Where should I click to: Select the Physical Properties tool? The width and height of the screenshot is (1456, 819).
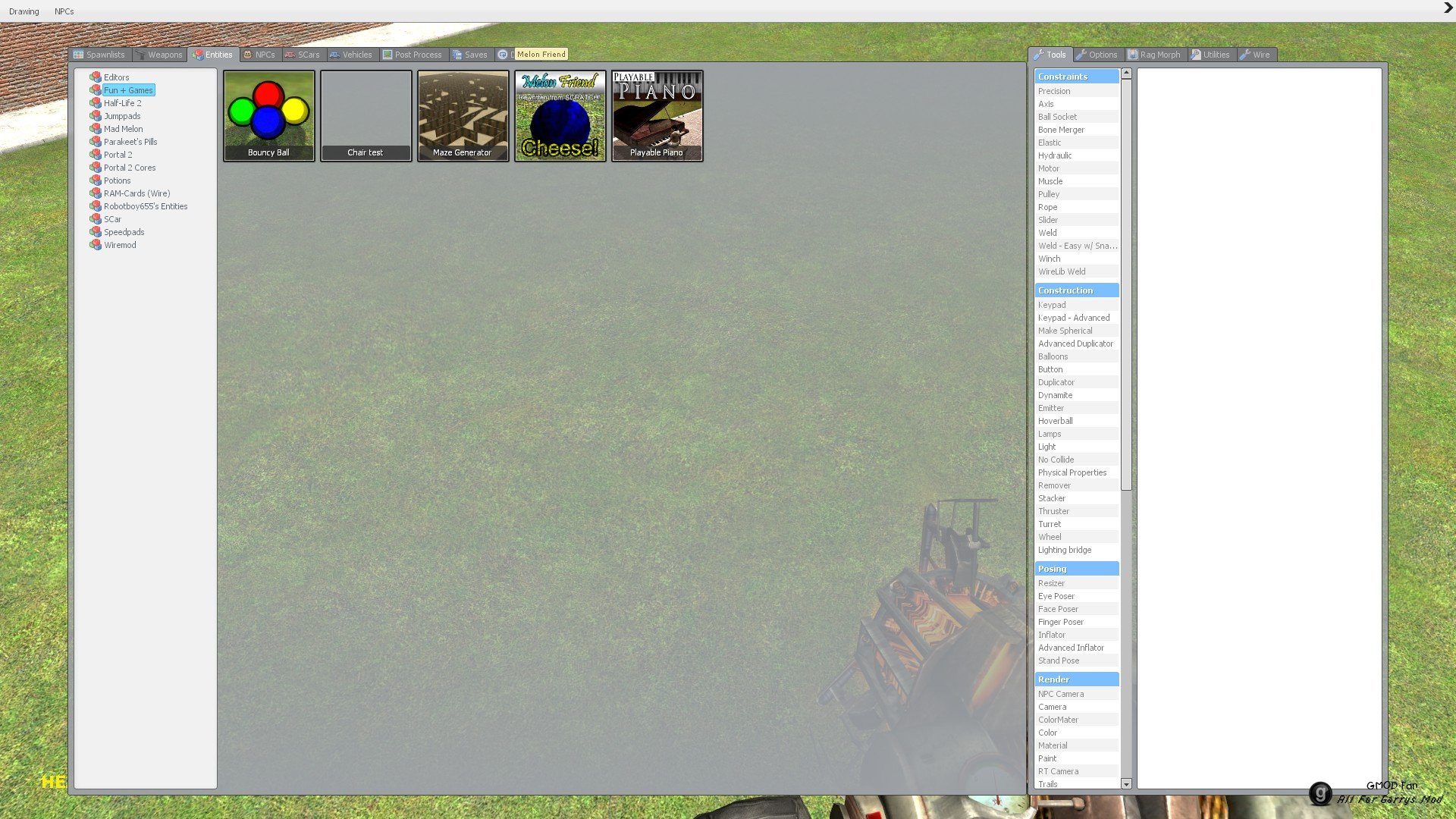pos(1077,472)
